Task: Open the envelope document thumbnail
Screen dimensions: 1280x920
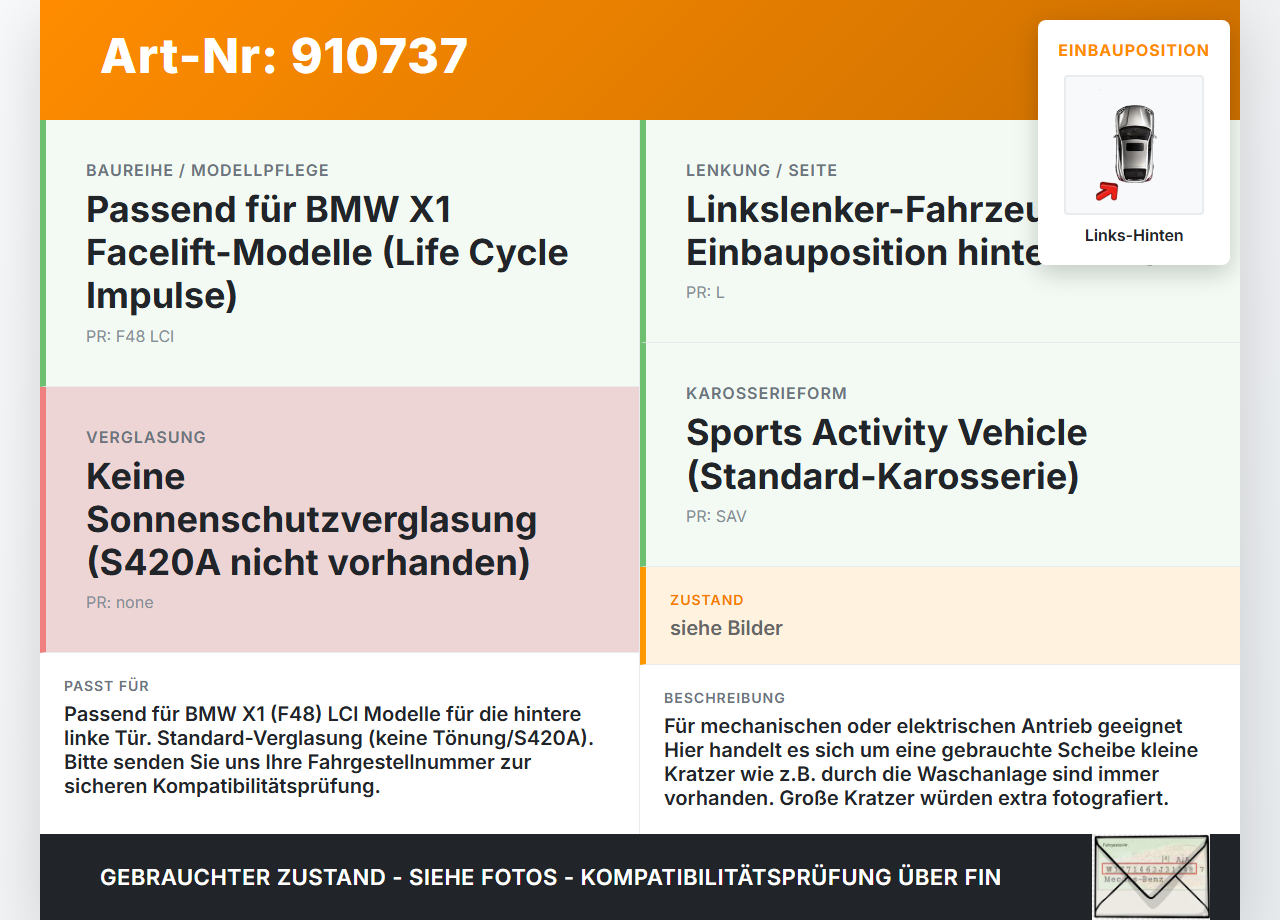Action: click(x=1151, y=877)
